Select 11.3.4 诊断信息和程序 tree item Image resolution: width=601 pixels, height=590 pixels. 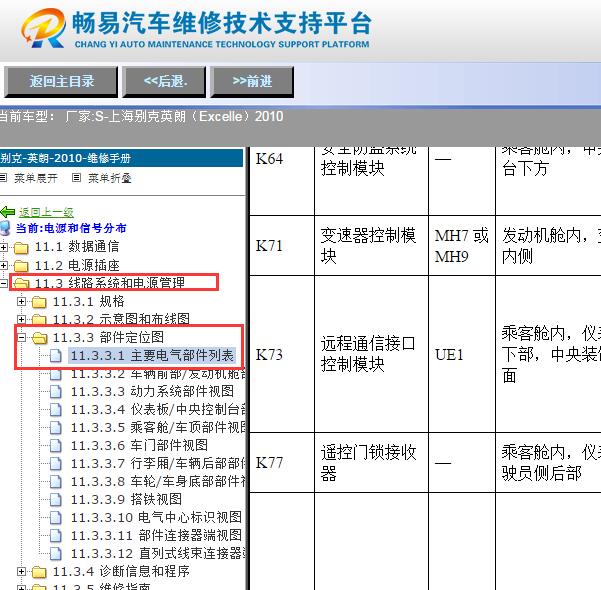click(121, 572)
